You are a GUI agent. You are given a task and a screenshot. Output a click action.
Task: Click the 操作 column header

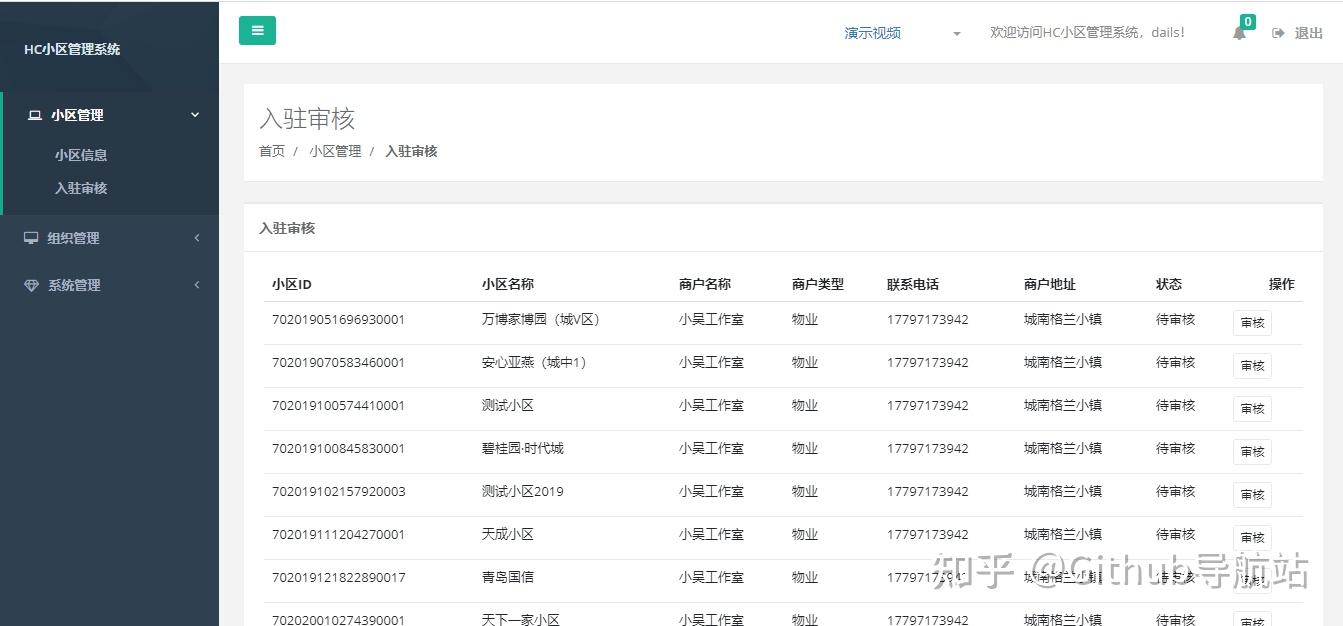click(1282, 284)
